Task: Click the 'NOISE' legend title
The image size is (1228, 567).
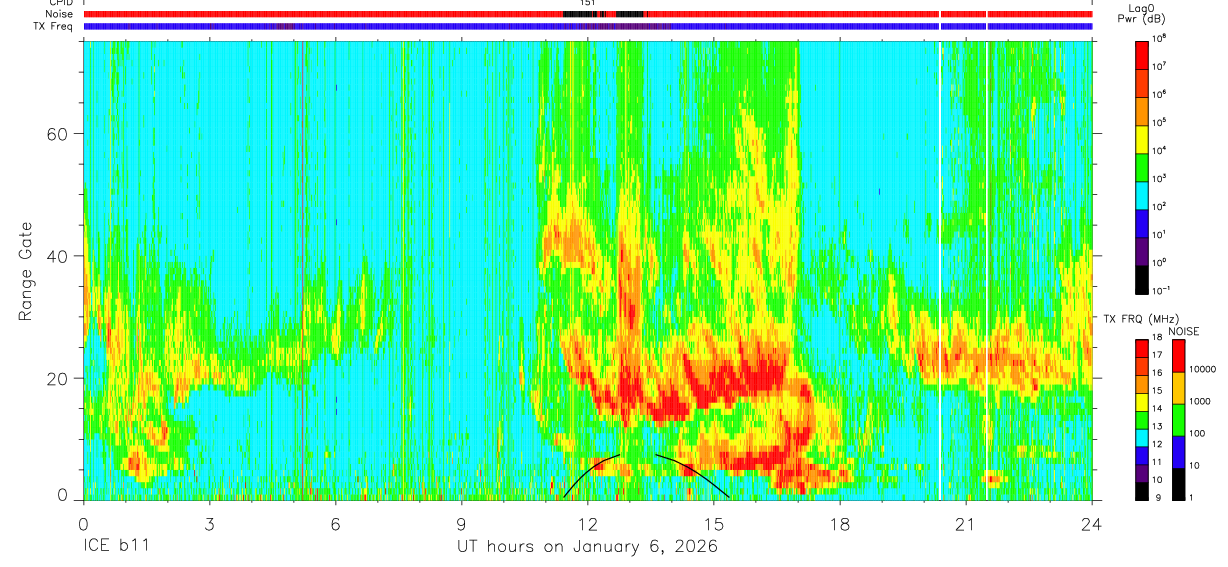Action: click(x=1184, y=331)
